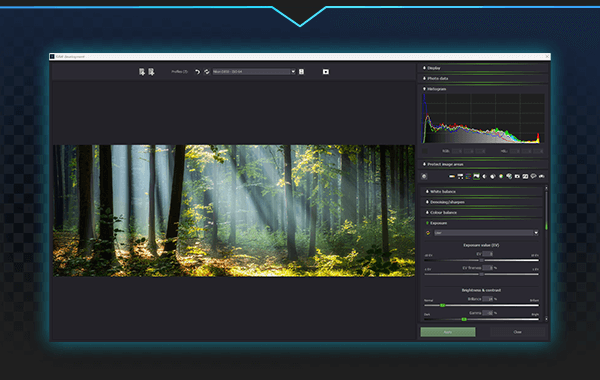Open the Nikon D850 profile dropdown
This screenshot has width=600, height=380.
tap(254, 72)
